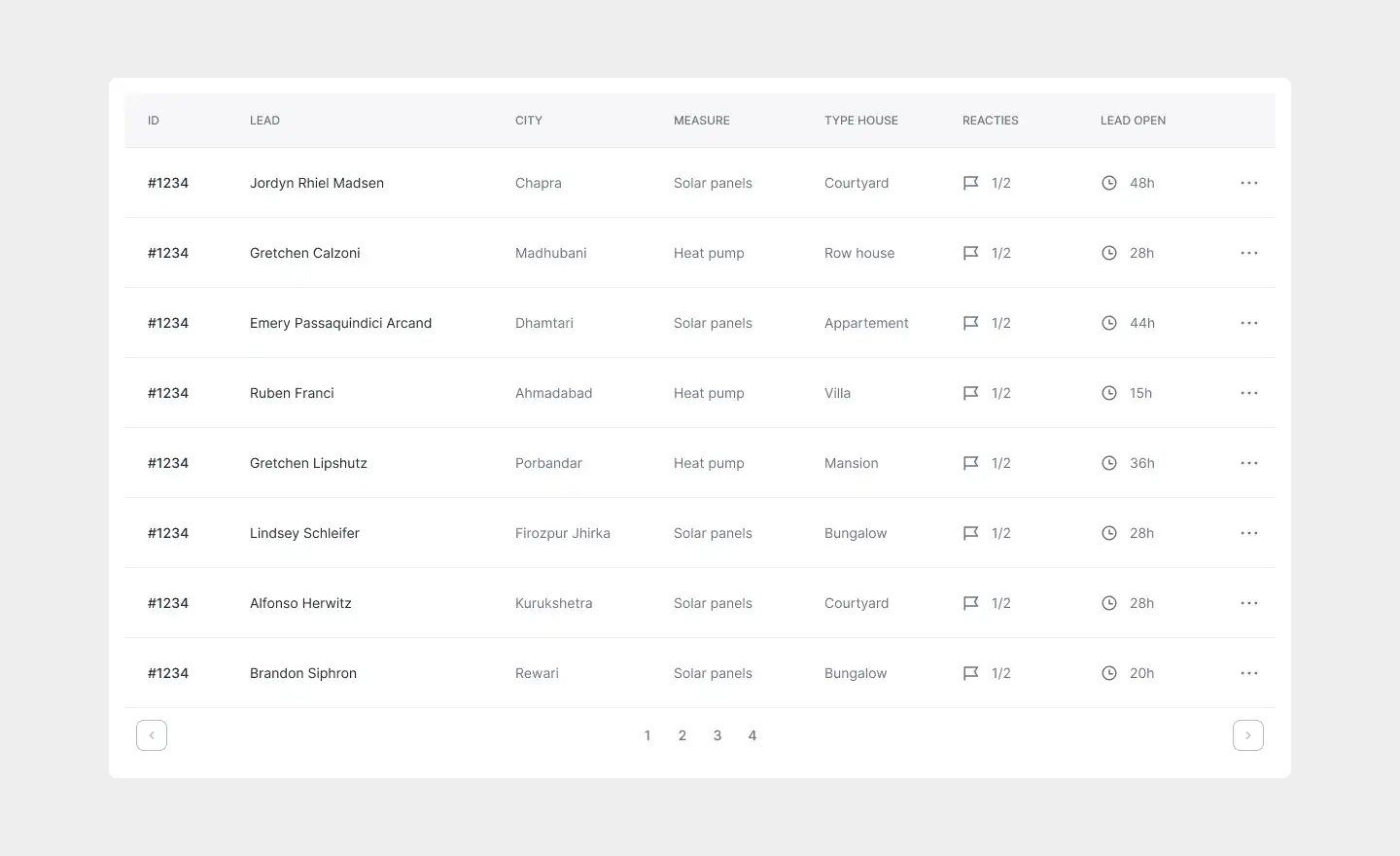Open the more options menu for Jordyn Rhiel Madsen
The width and height of the screenshot is (1400, 856).
(1249, 183)
